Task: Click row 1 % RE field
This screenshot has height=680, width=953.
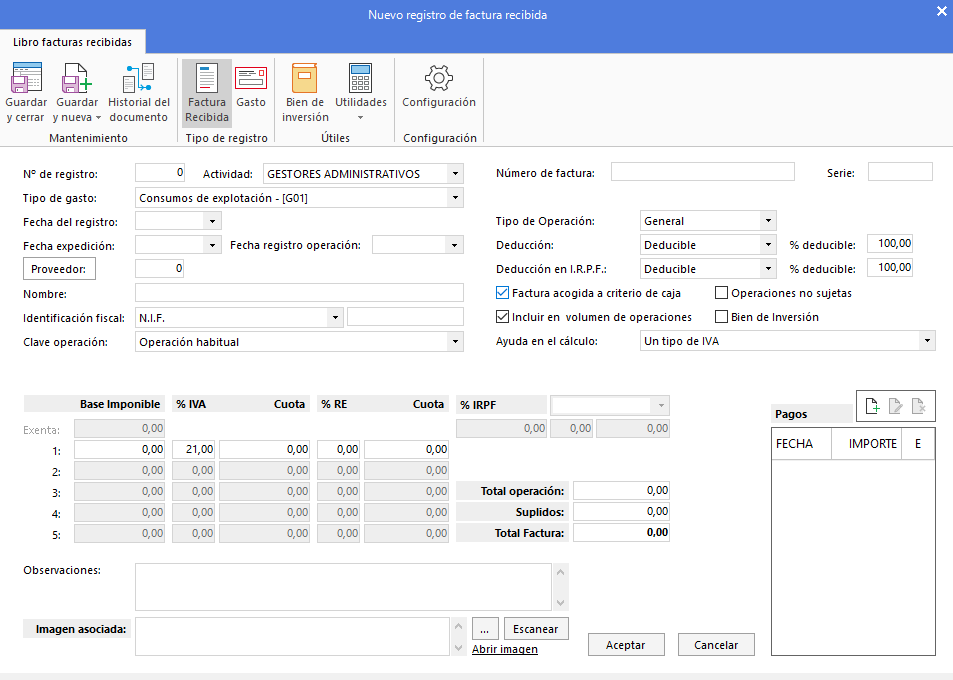Action: coord(339,450)
